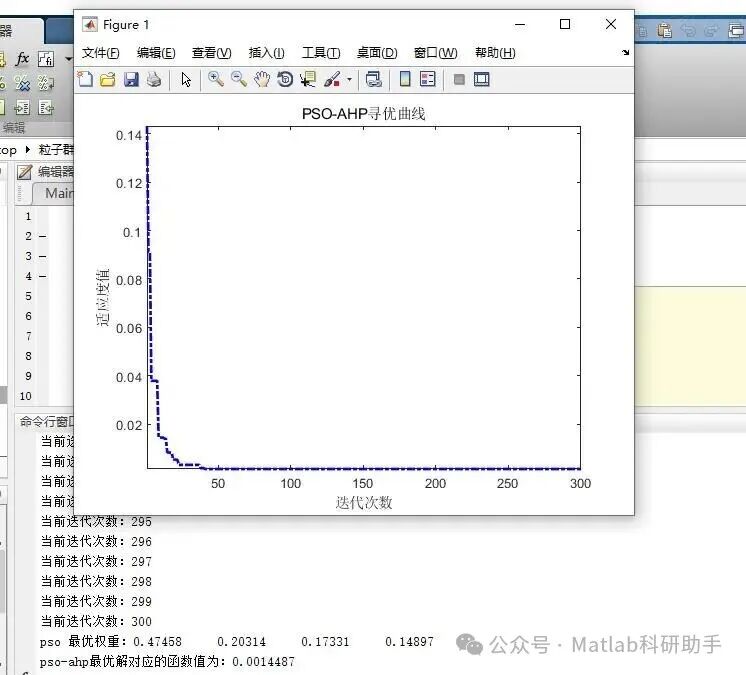Insert a colorbar via toolbar icon

tap(405, 79)
